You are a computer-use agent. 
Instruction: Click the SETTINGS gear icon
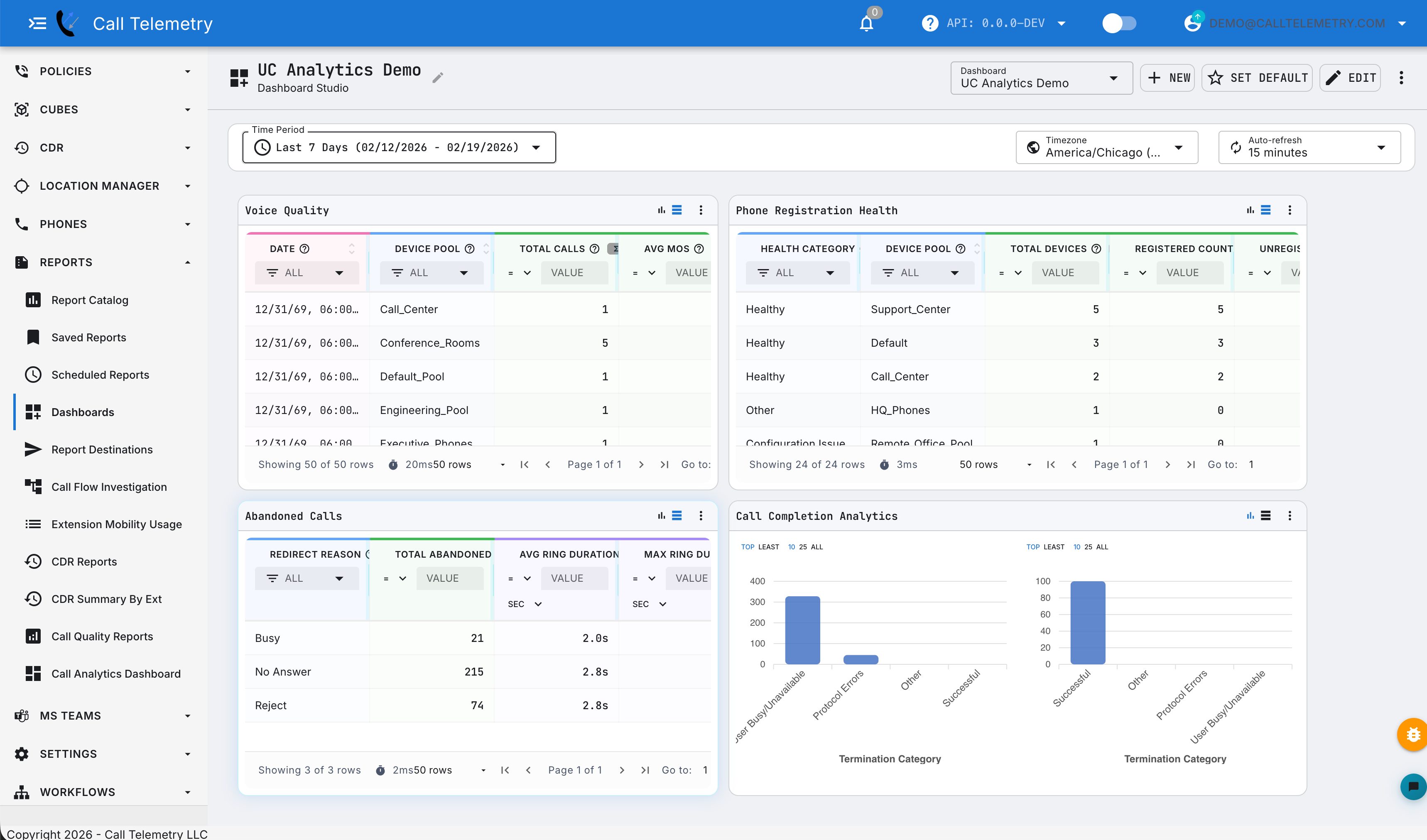tap(22, 754)
